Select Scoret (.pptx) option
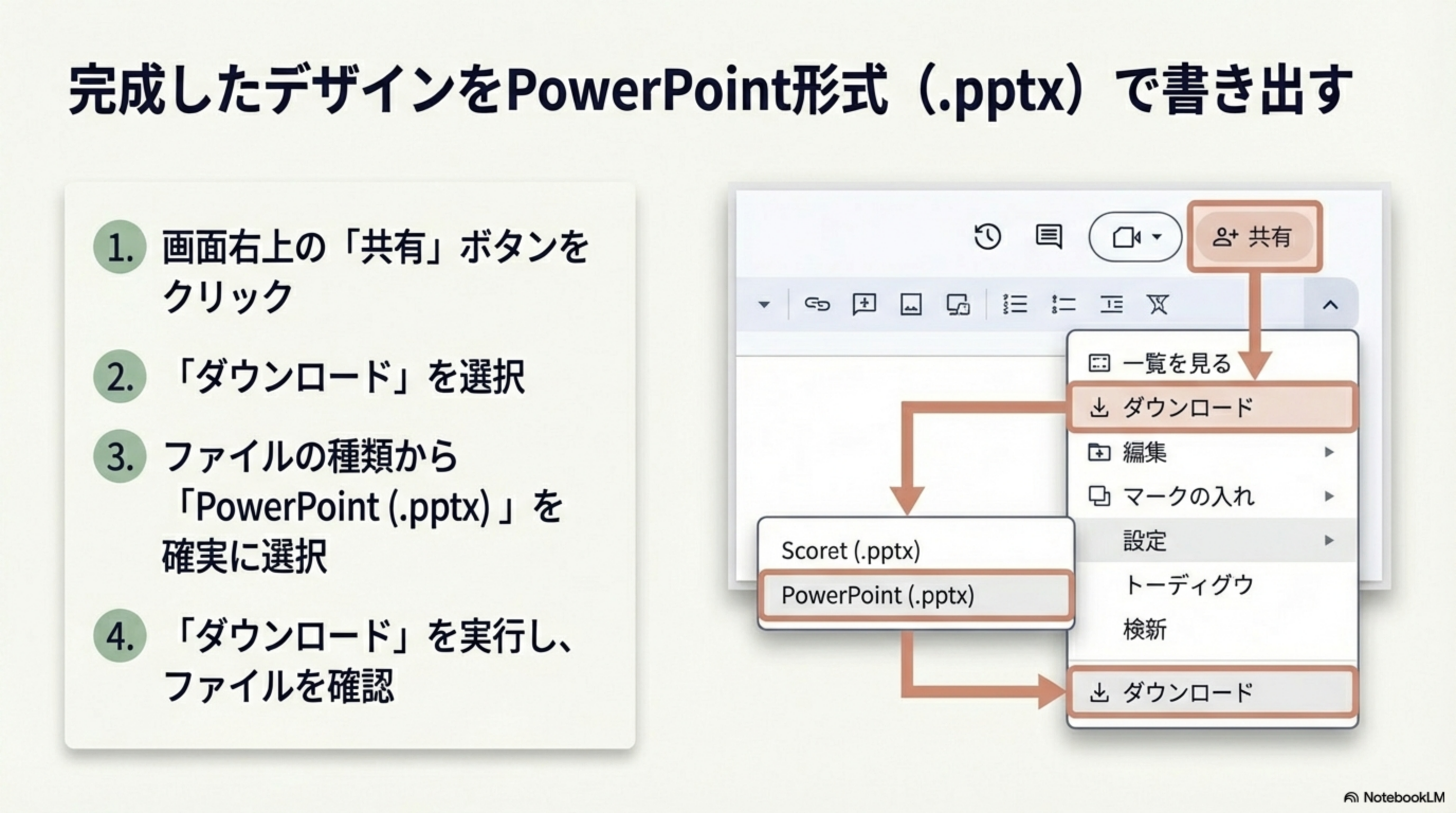This screenshot has height=813, width=1456. (851, 550)
